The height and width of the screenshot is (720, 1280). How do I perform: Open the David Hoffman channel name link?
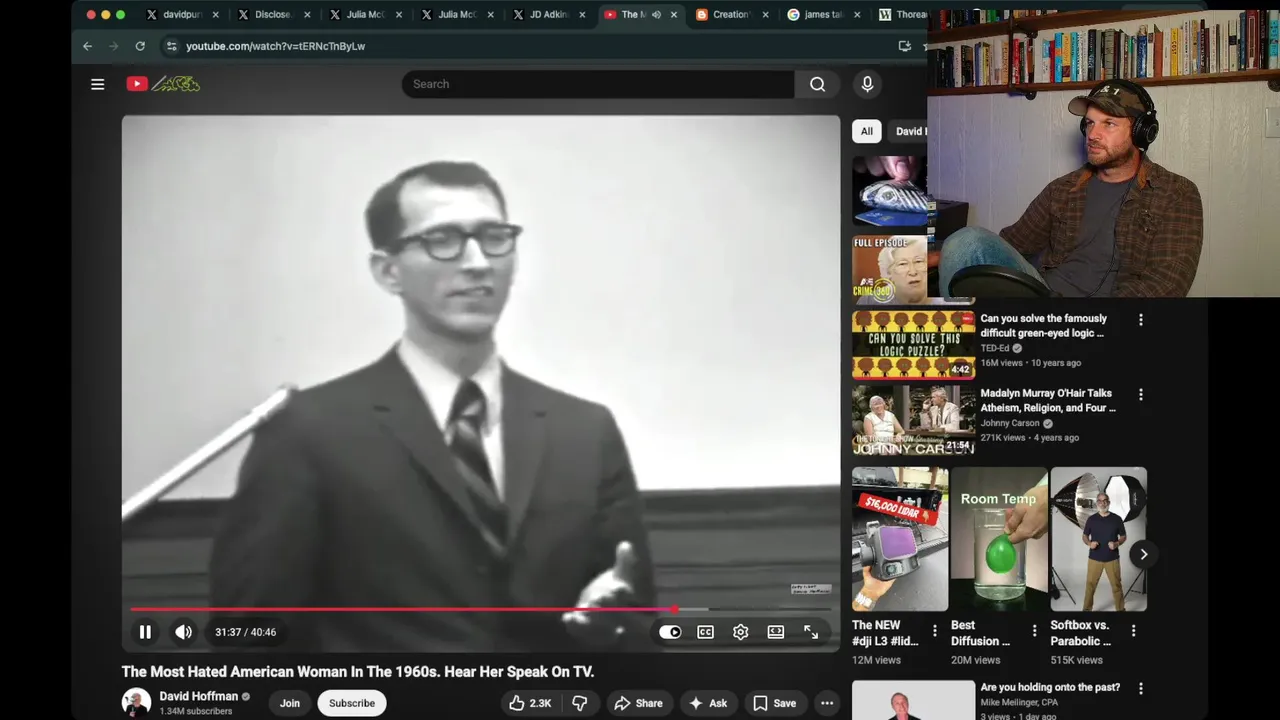click(199, 696)
